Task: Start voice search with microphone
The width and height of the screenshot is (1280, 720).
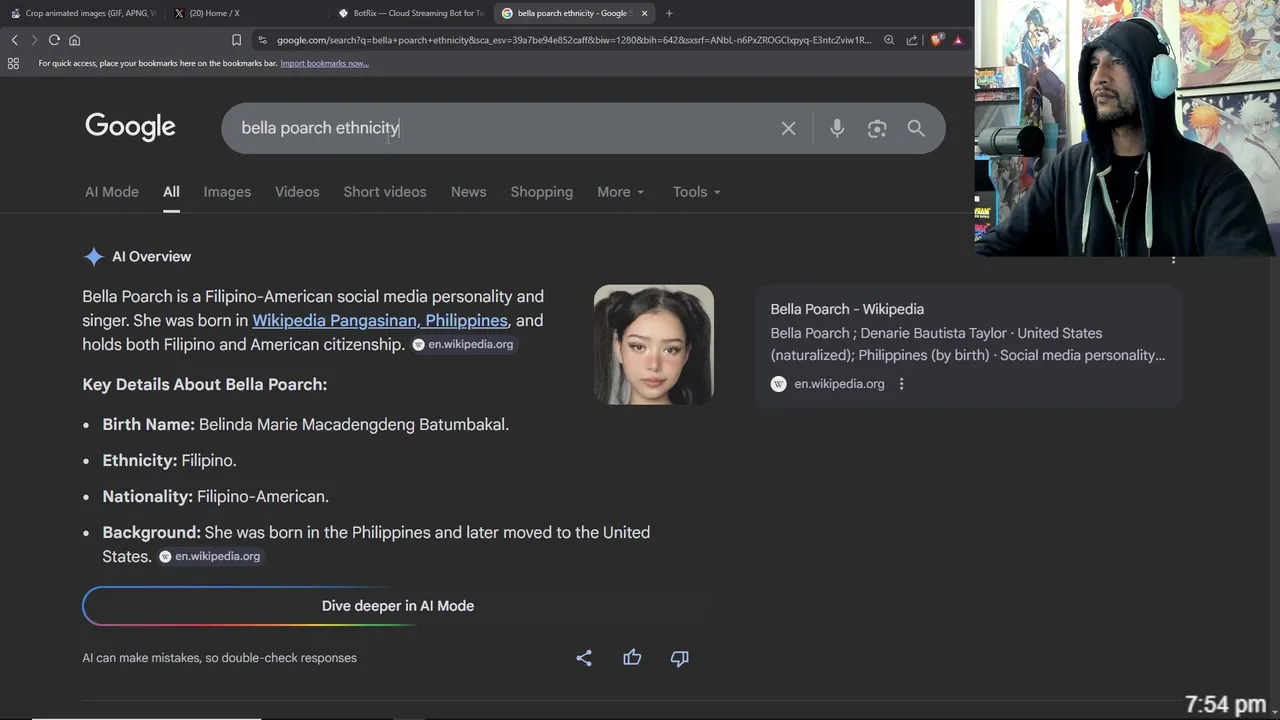Action: tap(837, 128)
